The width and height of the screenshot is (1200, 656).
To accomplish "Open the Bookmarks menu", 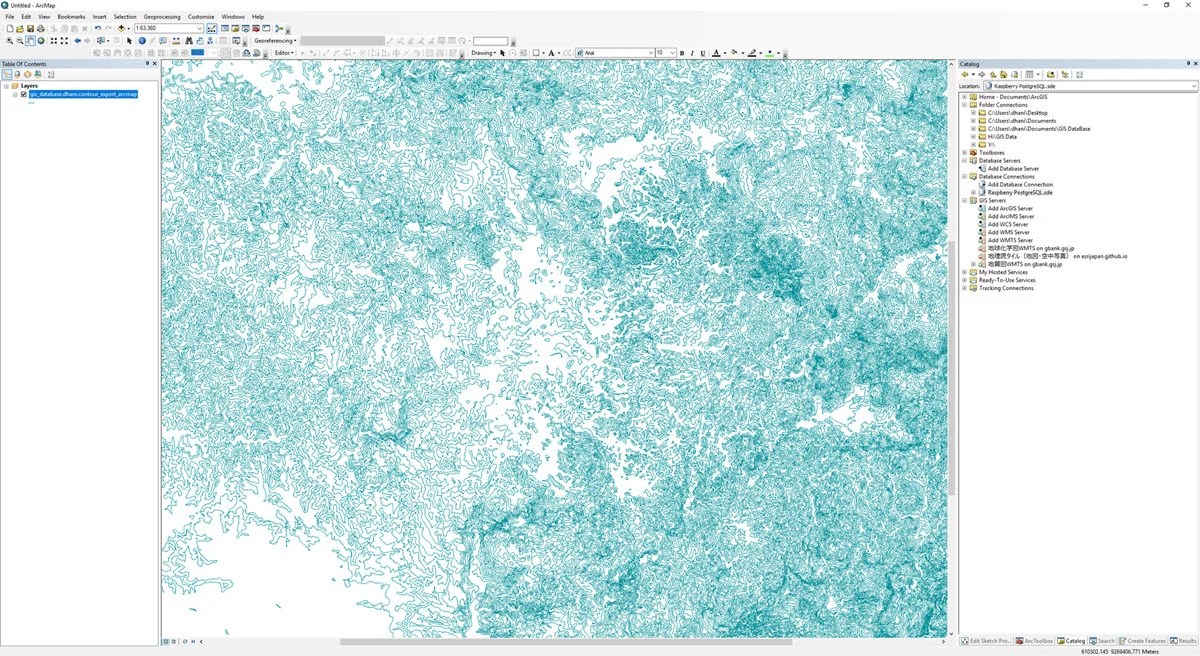I will point(70,16).
